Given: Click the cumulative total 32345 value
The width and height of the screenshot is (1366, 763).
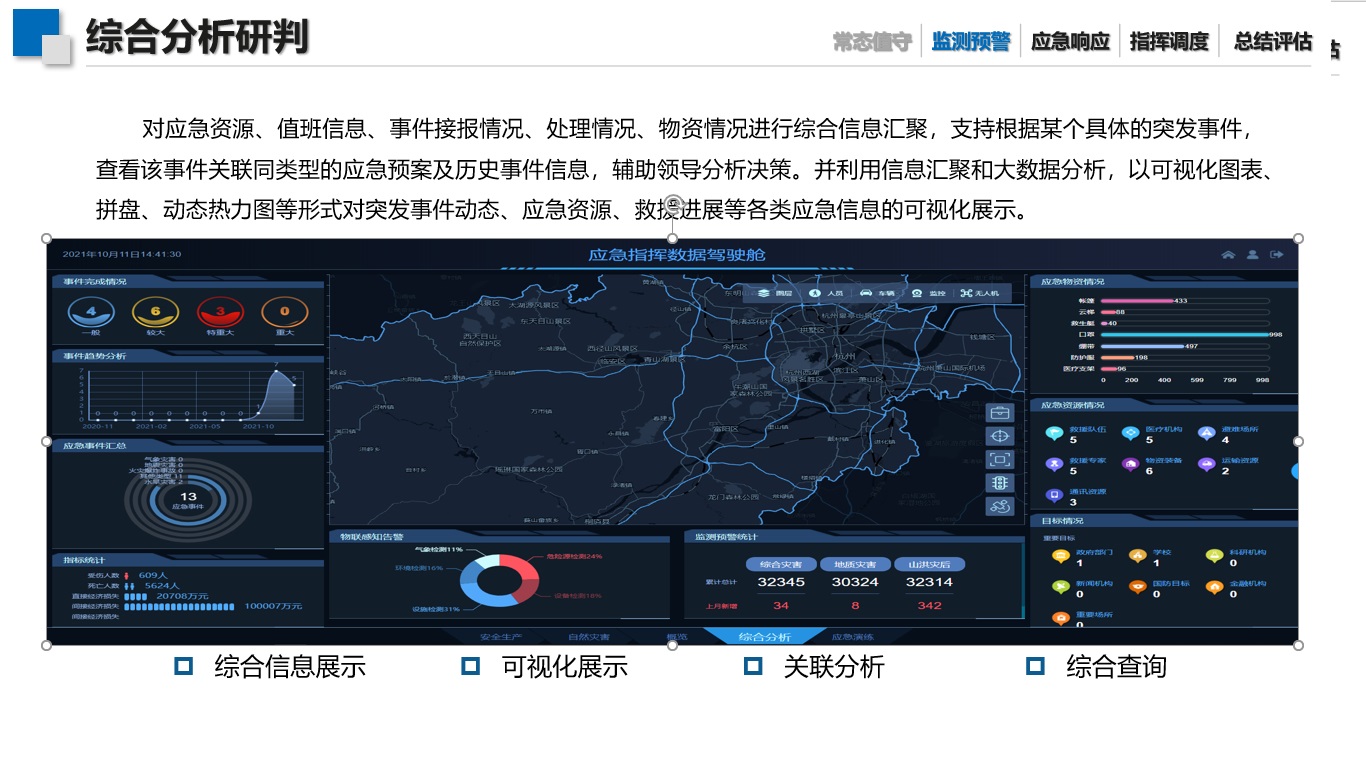Looking at the screenshot, I should pos(781,582).
